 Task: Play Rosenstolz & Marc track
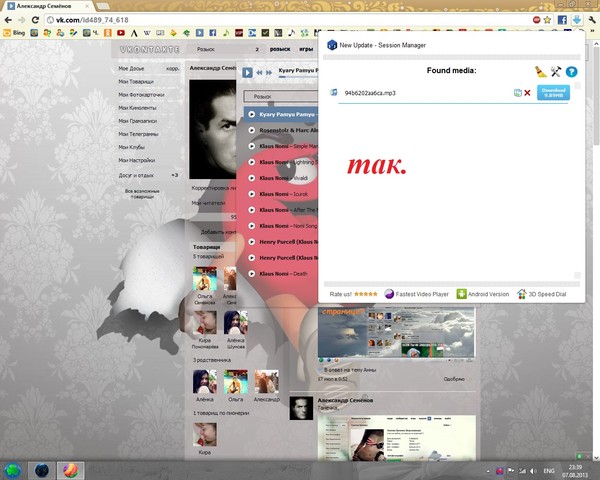pyautogui.click(x=251, y=130)
